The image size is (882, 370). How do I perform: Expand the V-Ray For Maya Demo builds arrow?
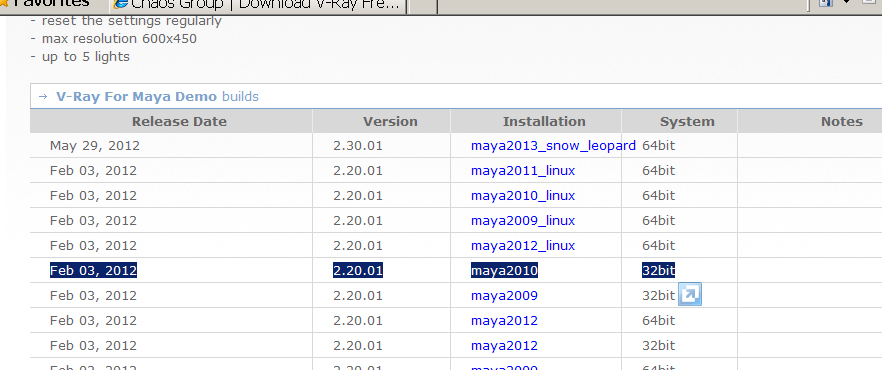[43, 97]
